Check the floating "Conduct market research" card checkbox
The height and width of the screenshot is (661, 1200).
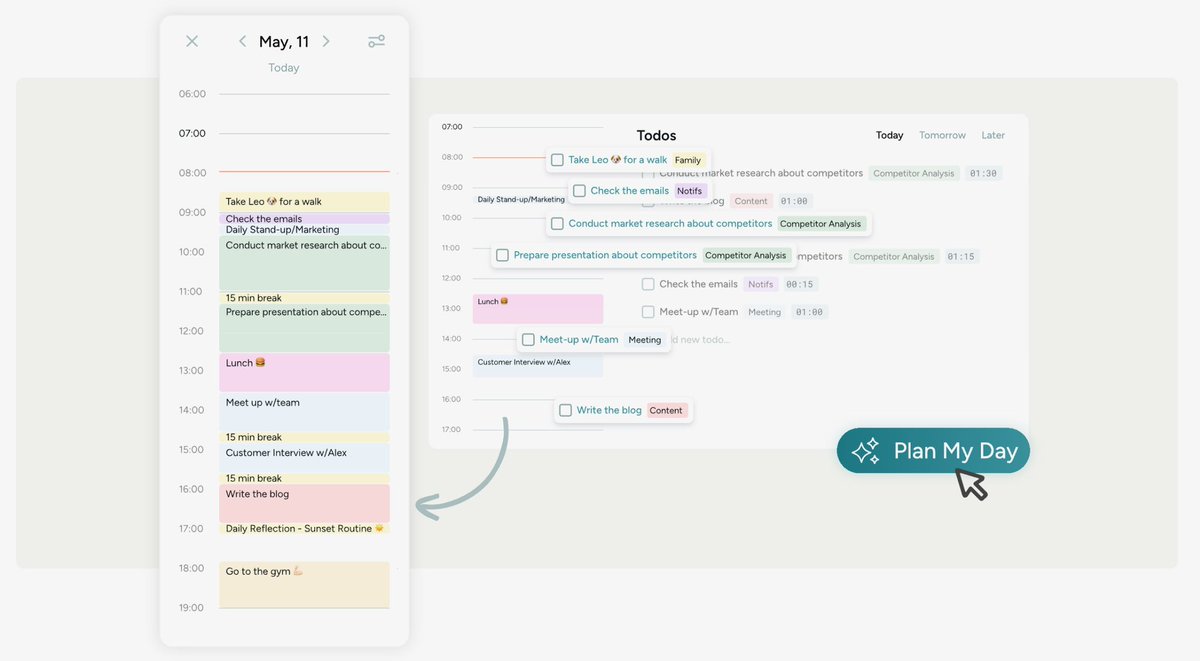click(x=557, y=224)
